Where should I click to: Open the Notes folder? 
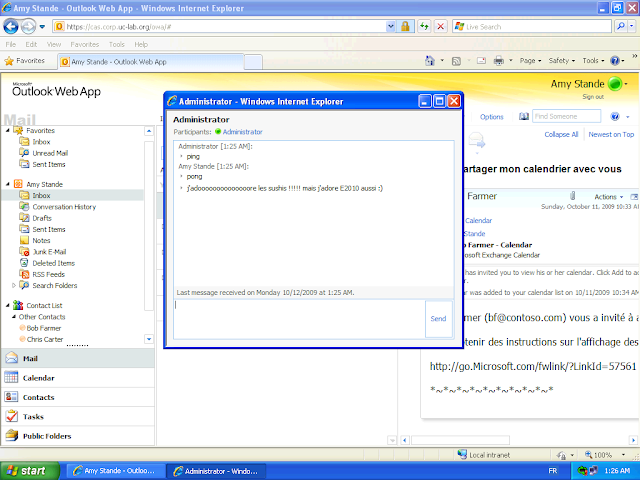click(x=41, y=240)
